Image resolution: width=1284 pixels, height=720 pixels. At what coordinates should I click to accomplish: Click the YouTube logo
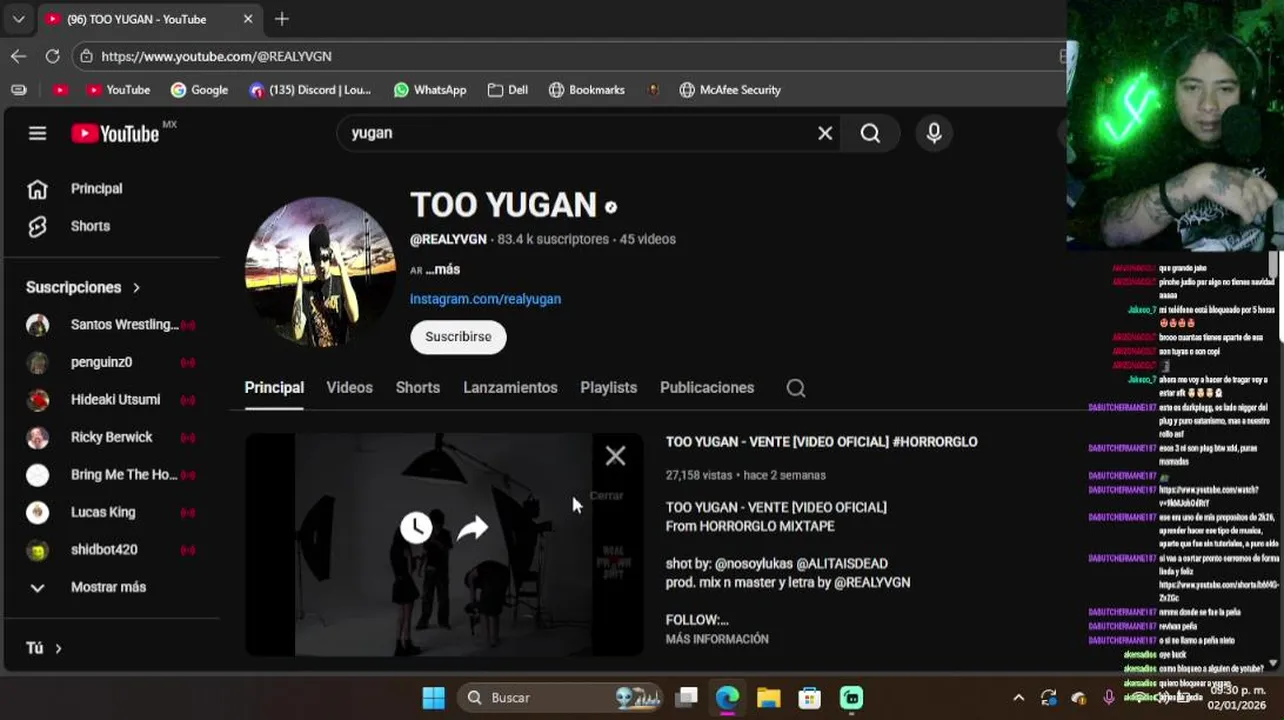[115, 133]
